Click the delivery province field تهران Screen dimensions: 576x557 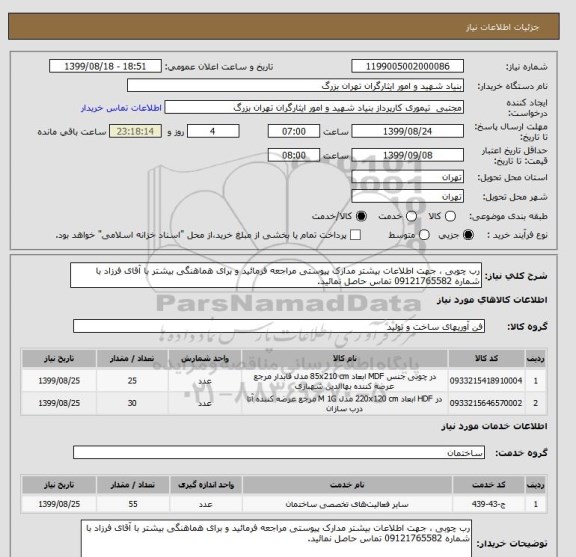(x=407, y=177)
